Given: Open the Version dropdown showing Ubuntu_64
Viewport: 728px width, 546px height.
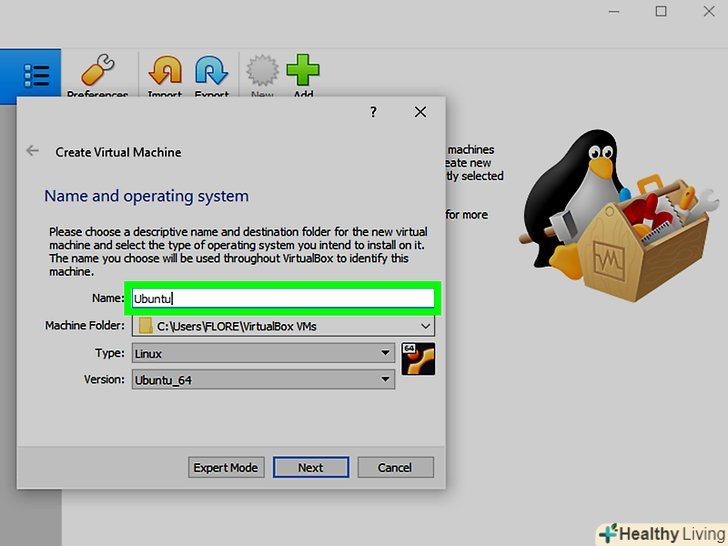Looking at the screenshot, I should [x=263, y=380].
